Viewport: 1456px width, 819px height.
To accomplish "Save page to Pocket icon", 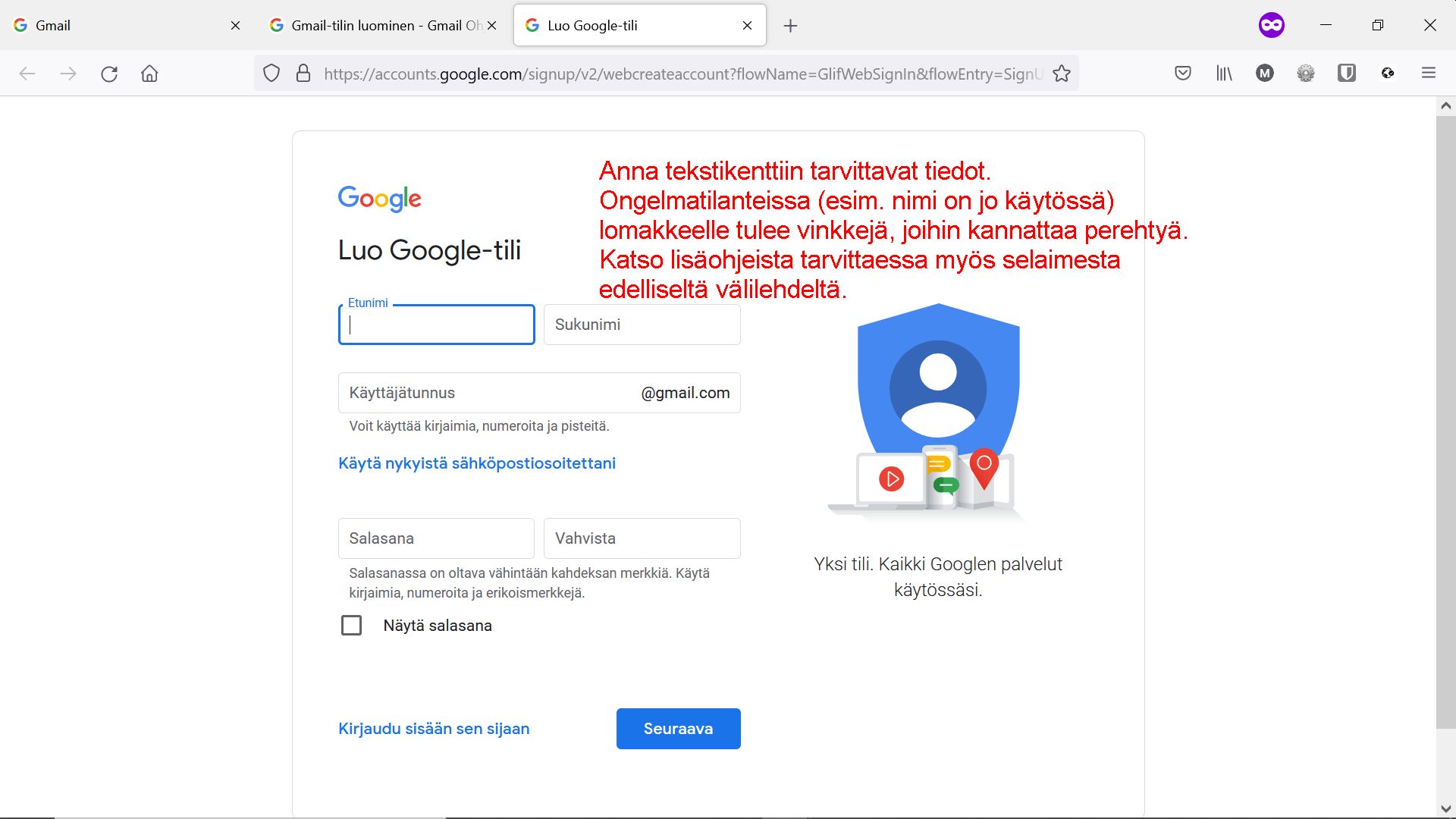I will (x=1183, y=74).
